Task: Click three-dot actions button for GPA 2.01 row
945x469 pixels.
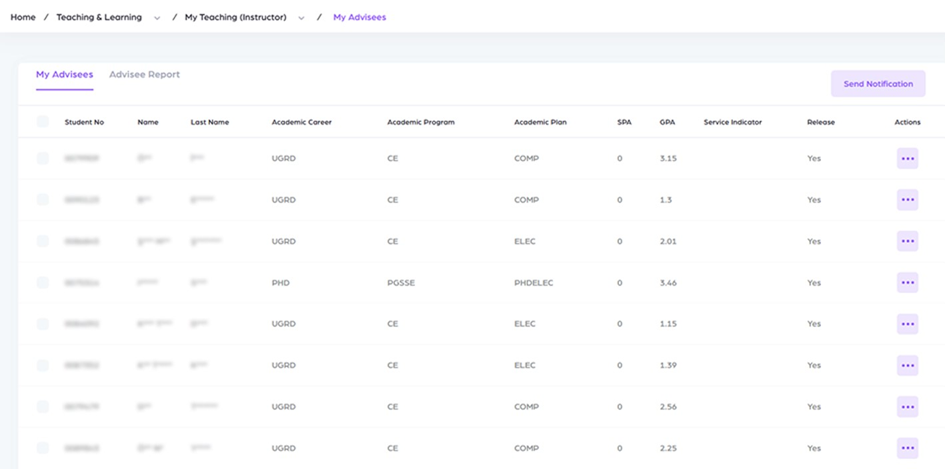Action: pos(907,241)
